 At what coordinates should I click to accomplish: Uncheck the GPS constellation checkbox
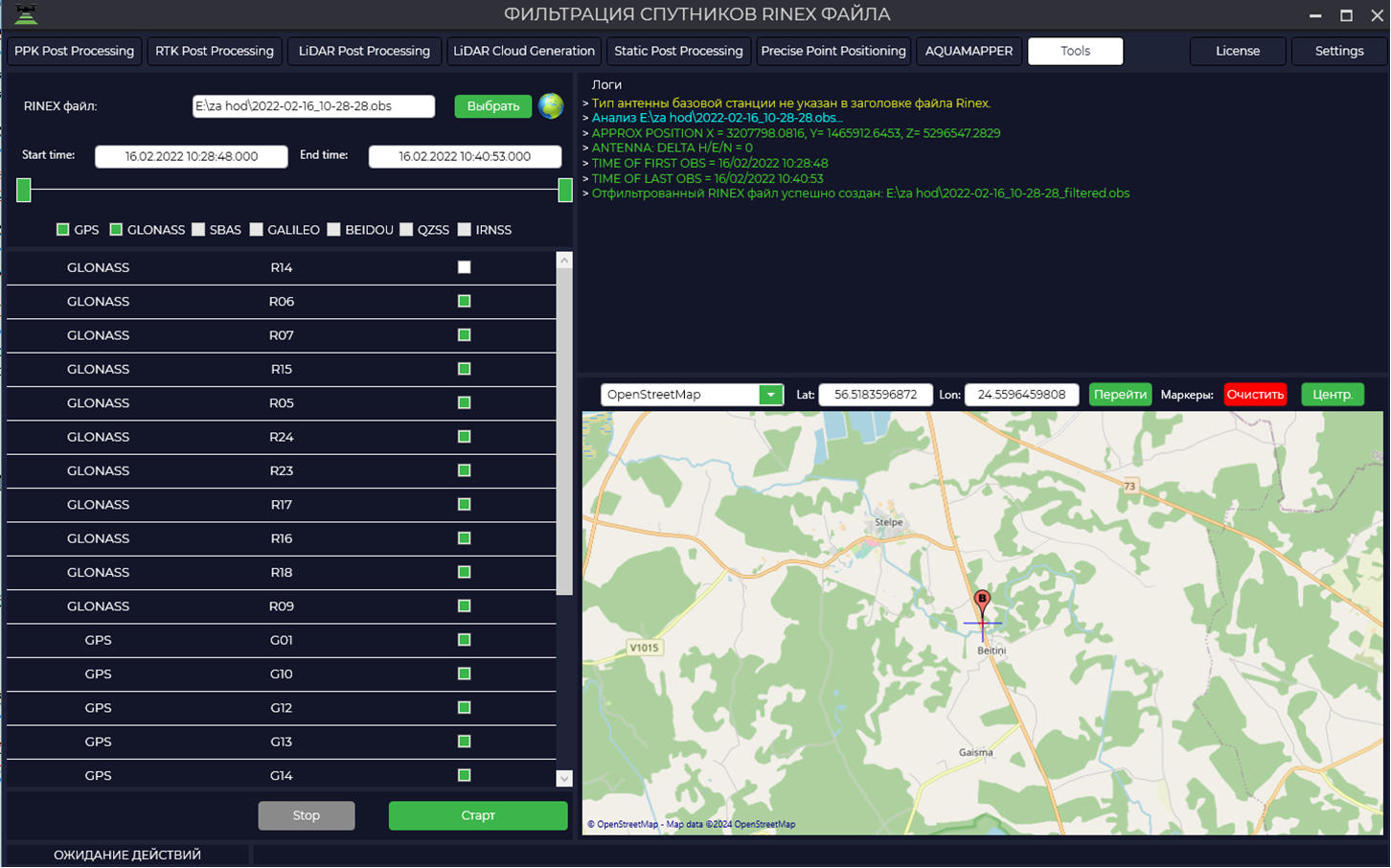pos(63,230)
